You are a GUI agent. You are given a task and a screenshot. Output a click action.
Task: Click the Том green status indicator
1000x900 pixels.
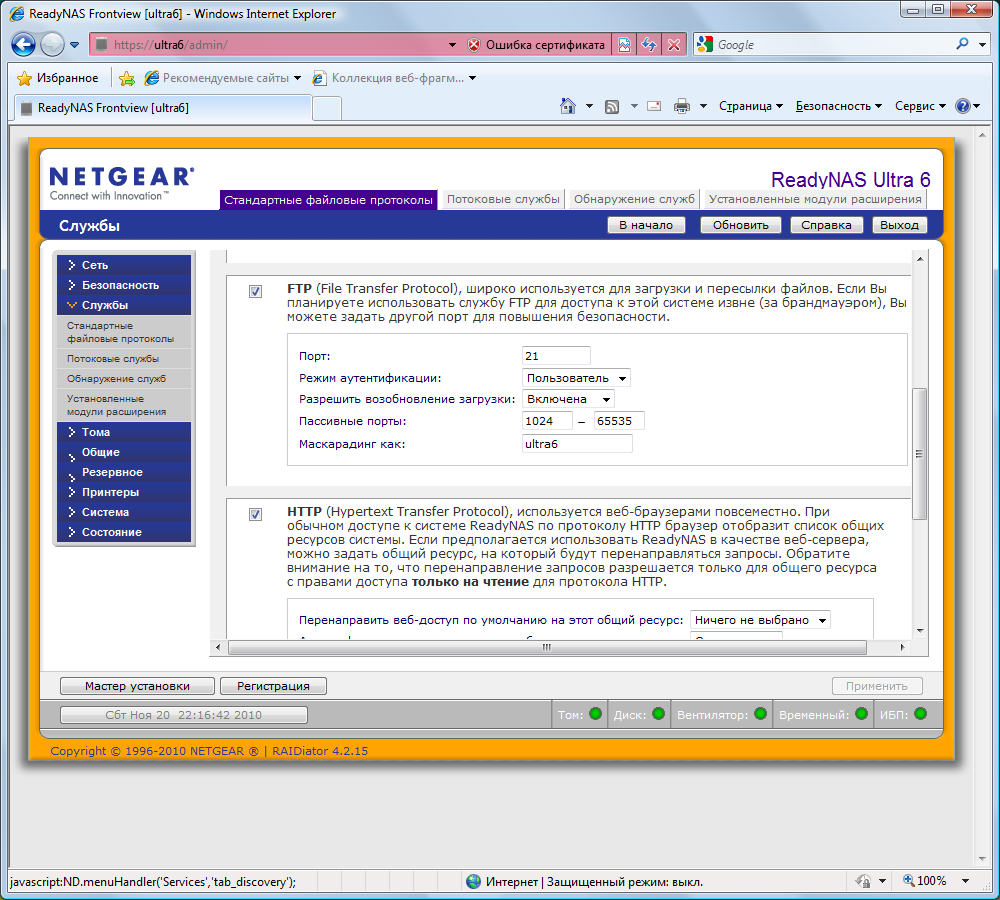pos(596,714)
